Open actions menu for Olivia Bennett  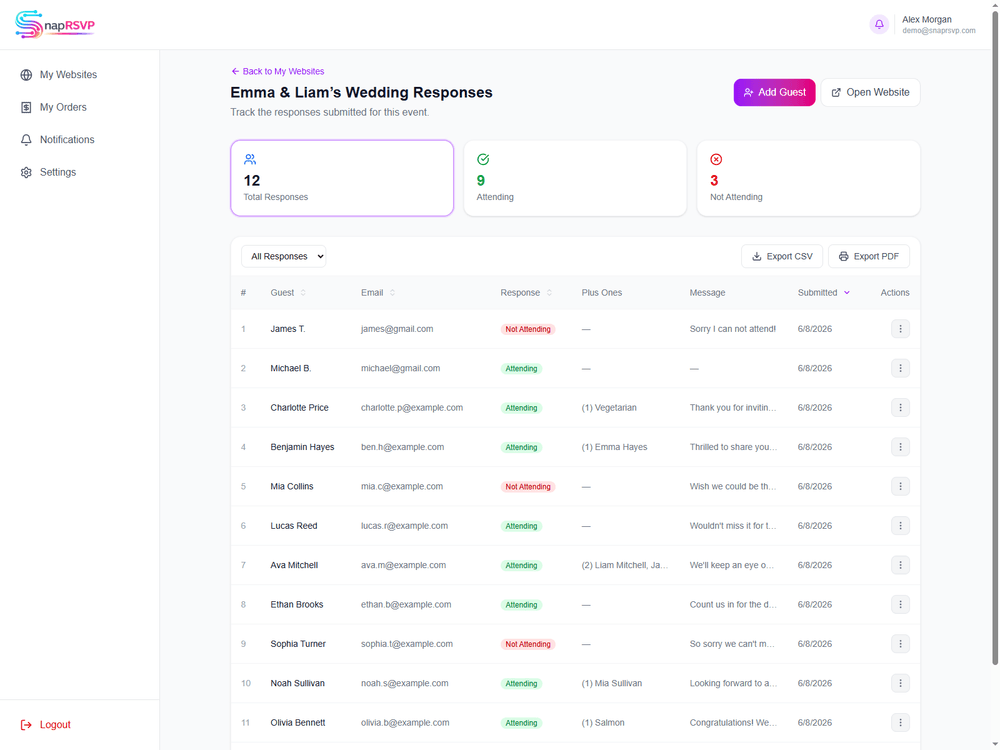(900, 723)
